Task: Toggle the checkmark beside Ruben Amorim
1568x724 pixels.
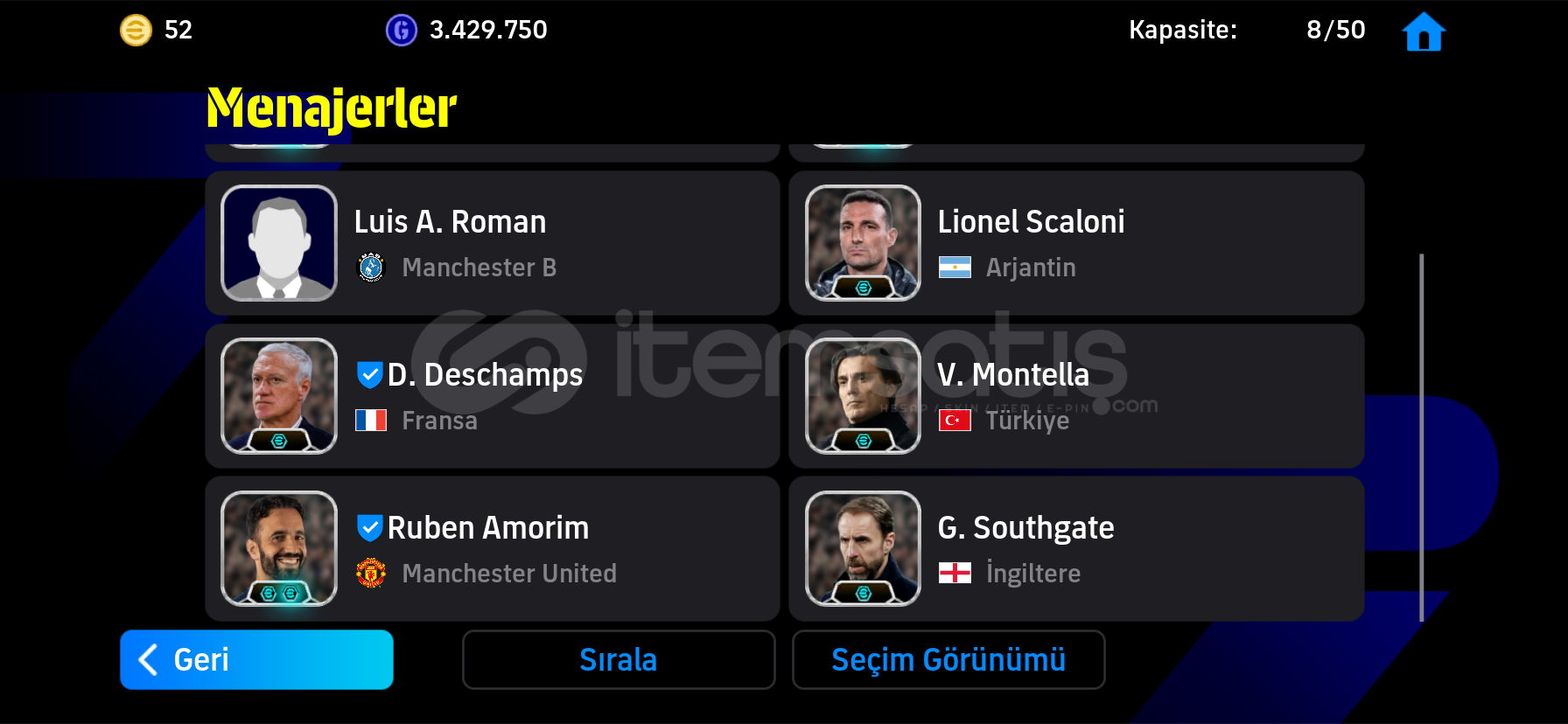Action: tap(369, 528)
